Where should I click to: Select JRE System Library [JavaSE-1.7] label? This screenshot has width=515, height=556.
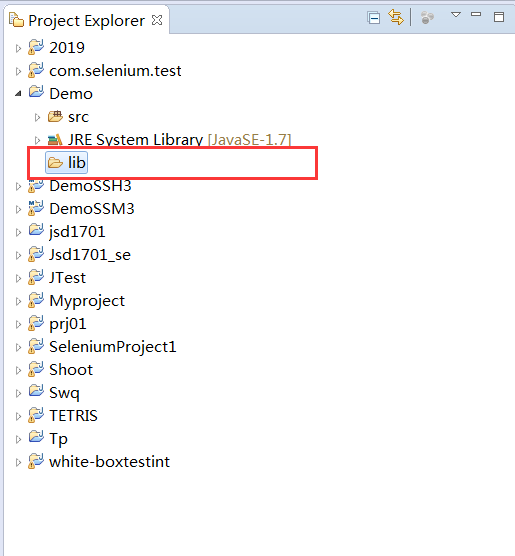pyautogui.click(x=179, y=140)
